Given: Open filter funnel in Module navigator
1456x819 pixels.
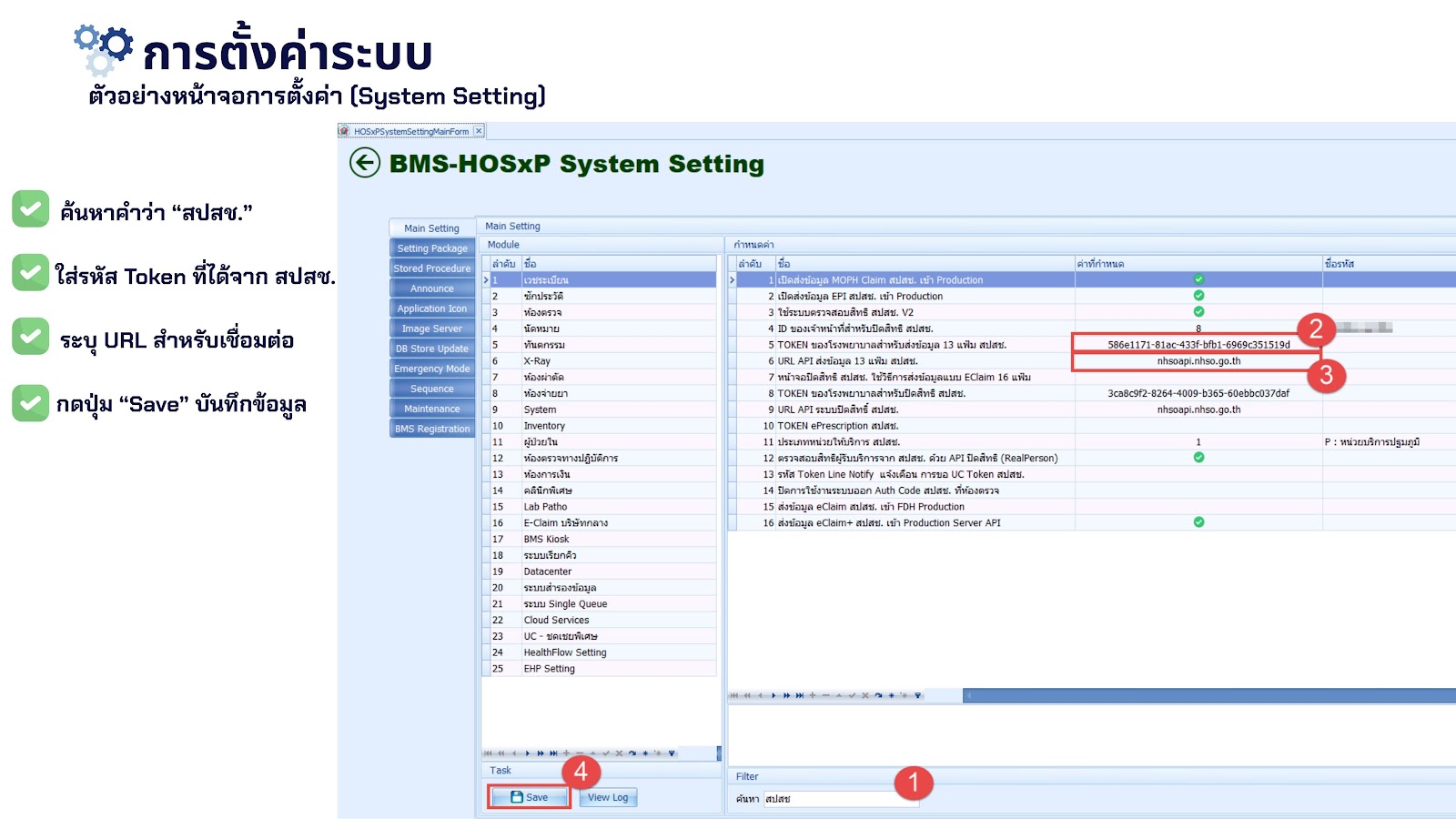Looking at the screenshot, I should tap(672, 753).
